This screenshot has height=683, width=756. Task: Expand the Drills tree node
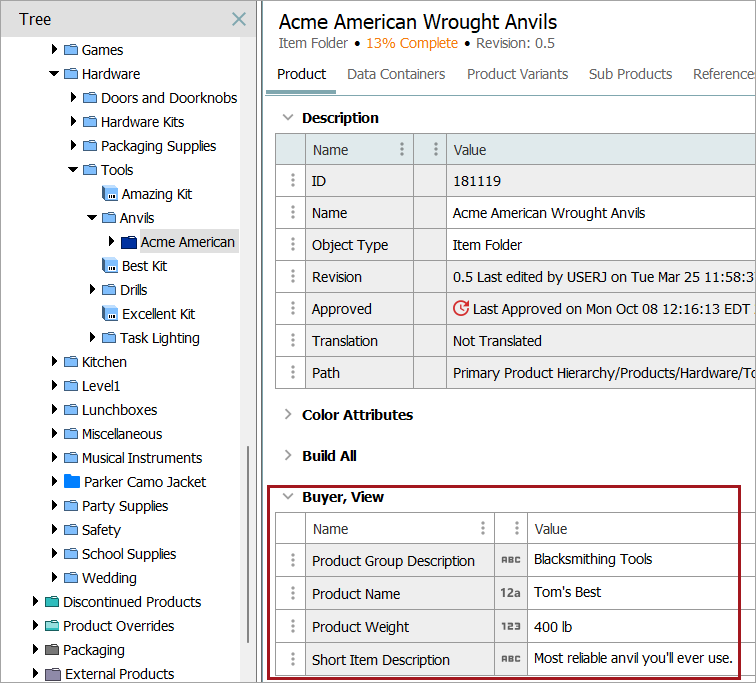[92, 290]
